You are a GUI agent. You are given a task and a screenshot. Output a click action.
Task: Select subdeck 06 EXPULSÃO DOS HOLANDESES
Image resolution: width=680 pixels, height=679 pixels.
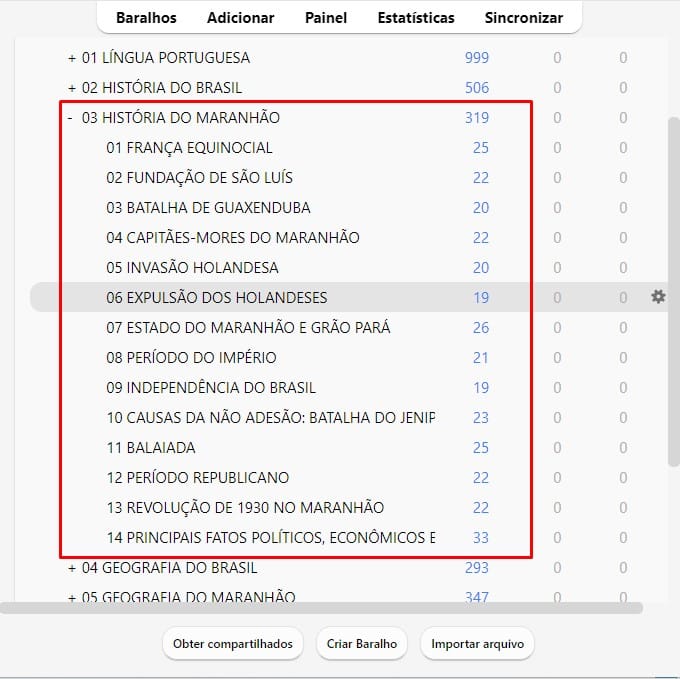coord(217,297)
